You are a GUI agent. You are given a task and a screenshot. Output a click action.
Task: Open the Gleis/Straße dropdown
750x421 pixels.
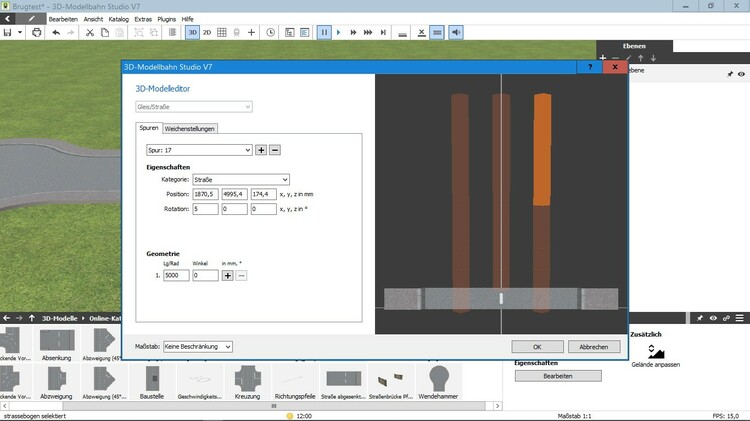coord(194,107)
